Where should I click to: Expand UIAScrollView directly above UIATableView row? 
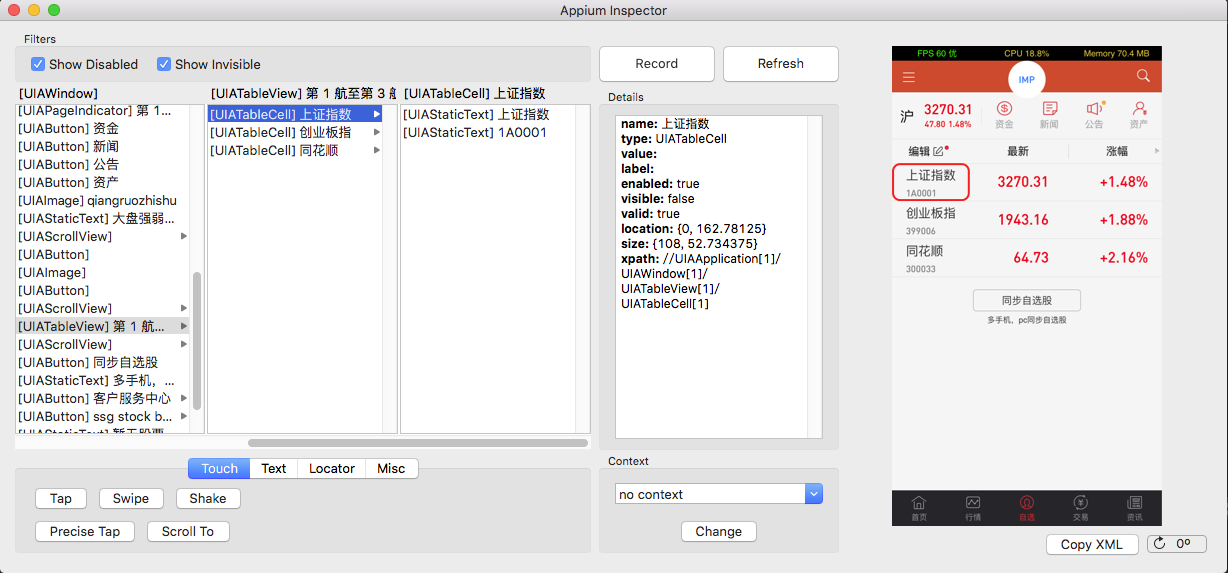pos(184,308)
